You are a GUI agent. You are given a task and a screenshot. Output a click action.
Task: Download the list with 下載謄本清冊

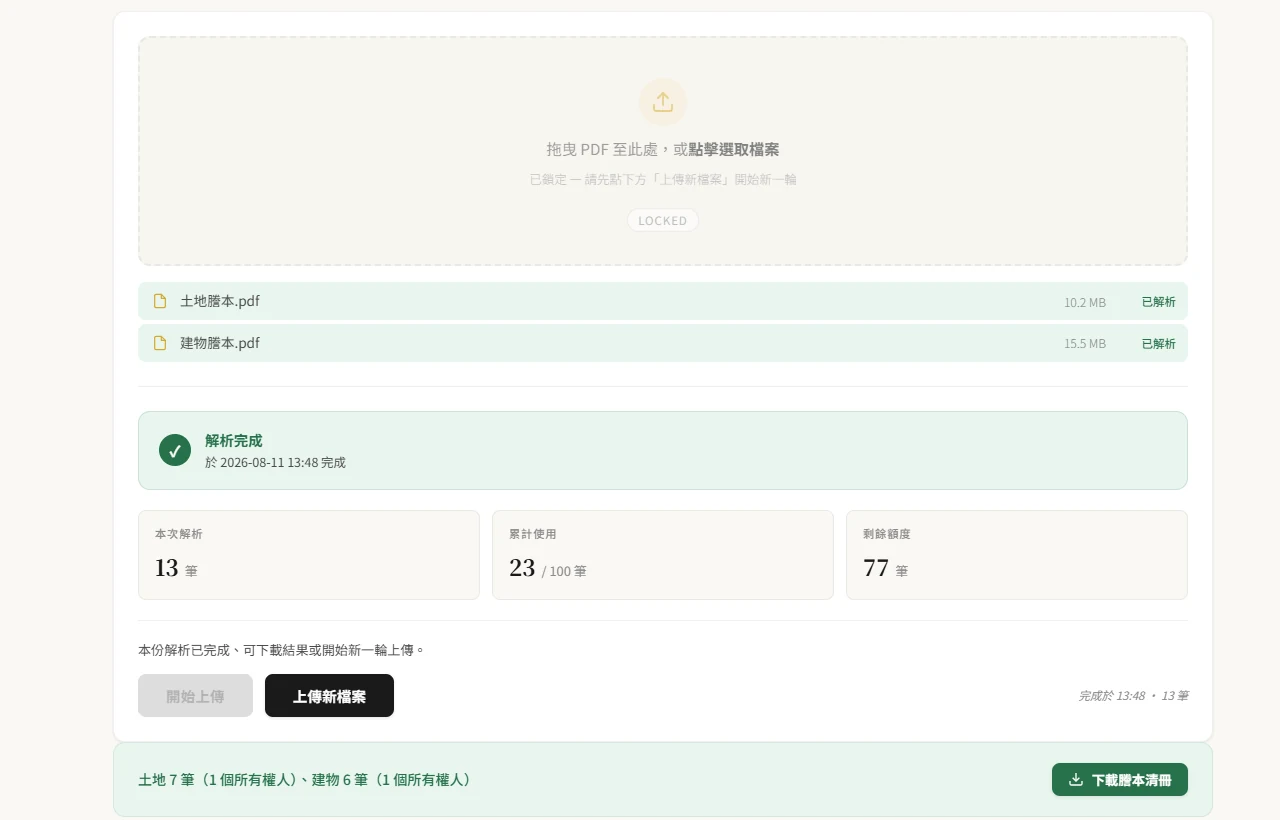pyautogui.click(x=1120, y=780)
